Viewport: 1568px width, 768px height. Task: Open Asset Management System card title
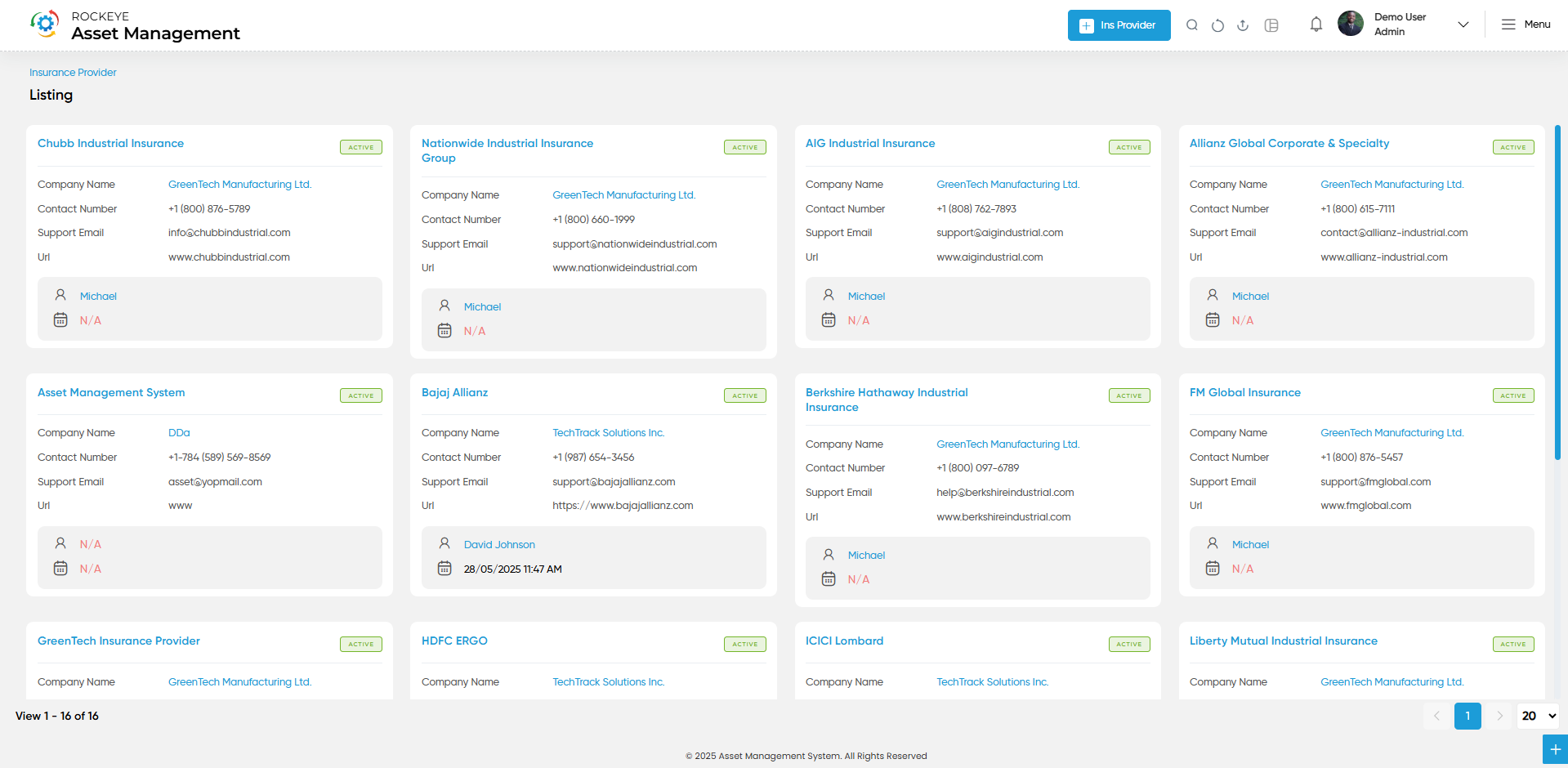(111, 392)
